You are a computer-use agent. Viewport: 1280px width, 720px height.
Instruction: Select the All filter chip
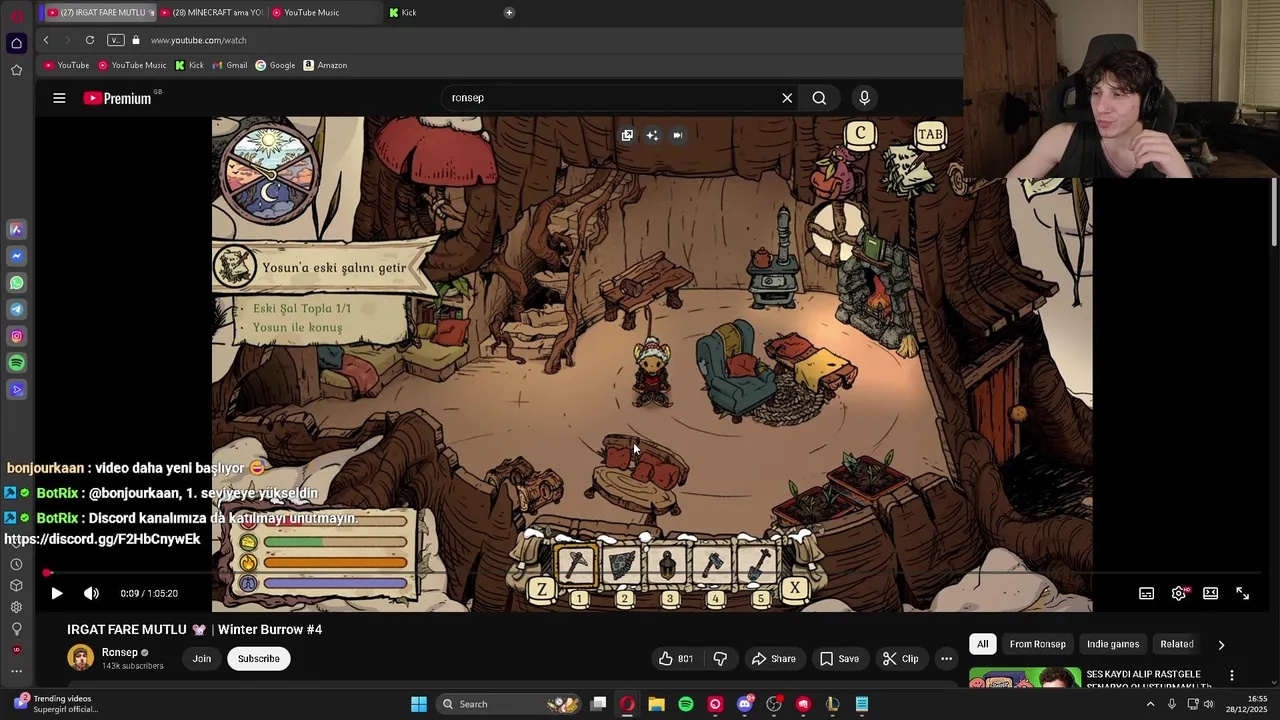982,644
